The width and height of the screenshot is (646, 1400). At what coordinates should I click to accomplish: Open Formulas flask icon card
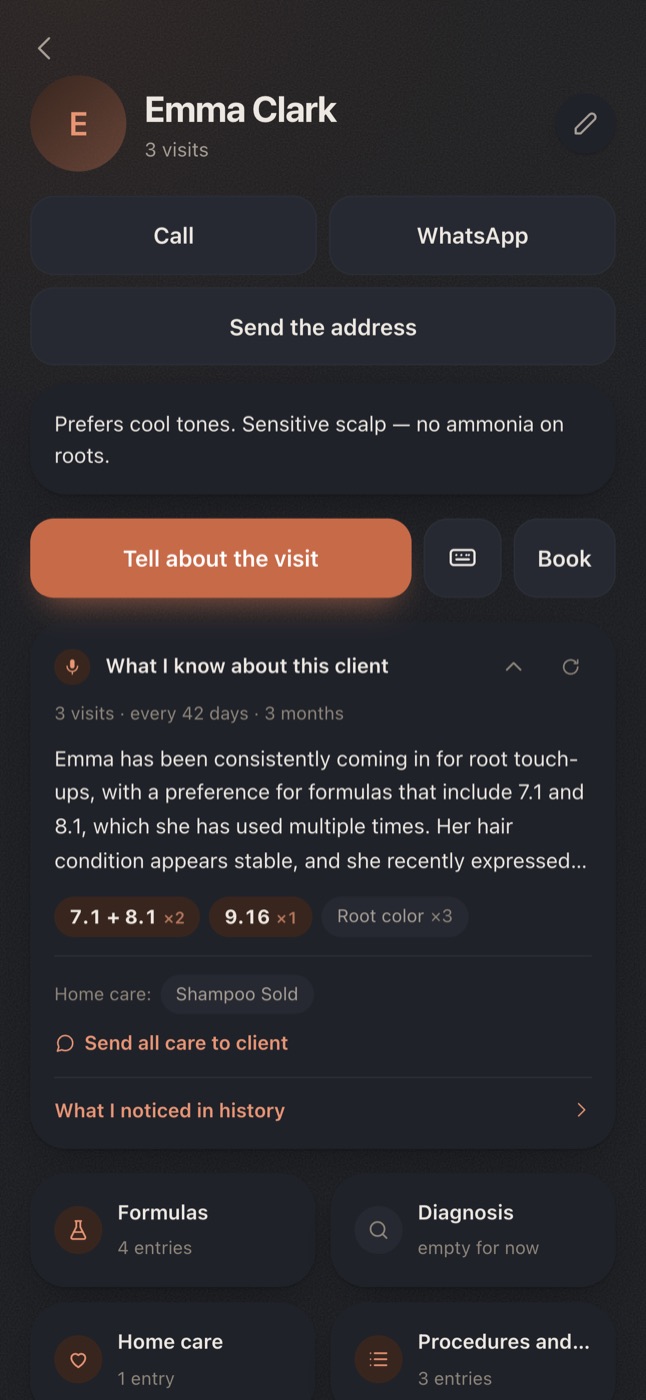coord(174,1230)
